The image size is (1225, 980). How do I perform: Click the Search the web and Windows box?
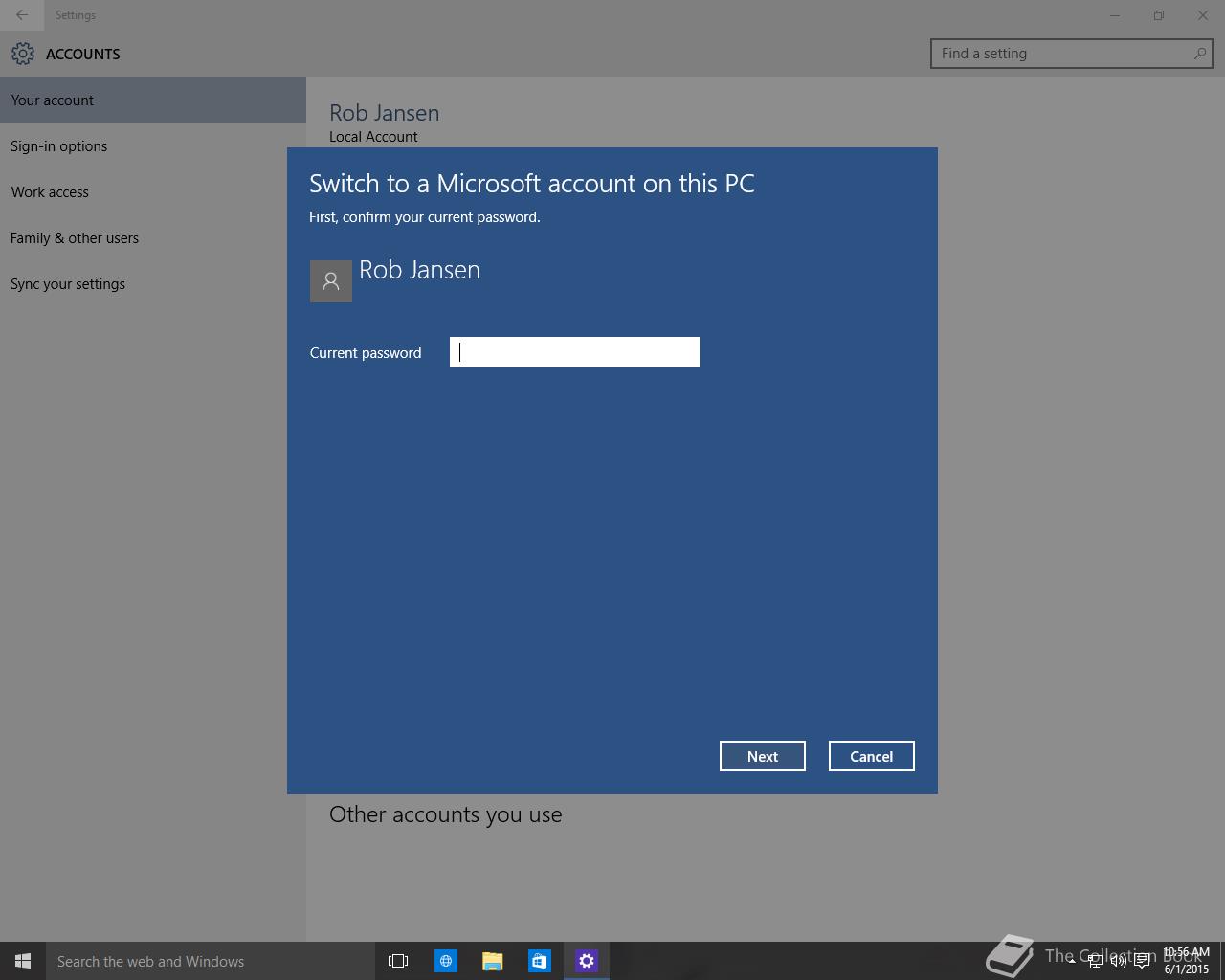(209, 961)
